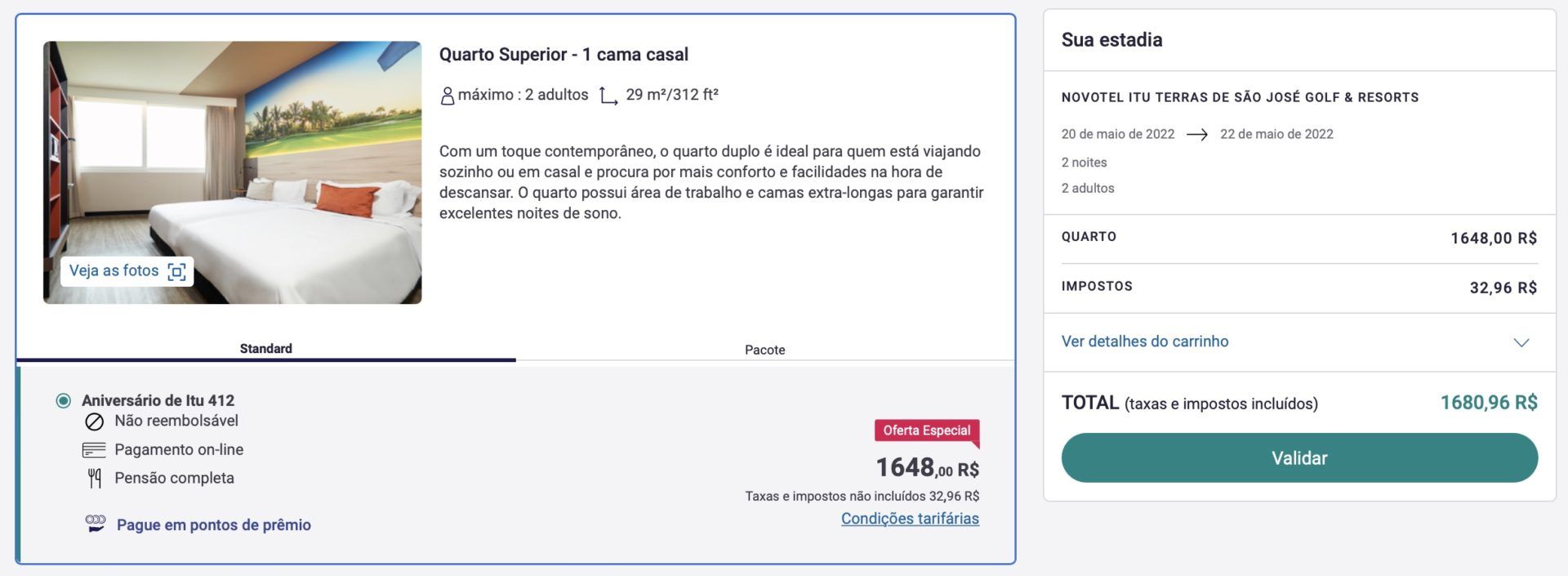Switch to the Pacote tab

765,350
